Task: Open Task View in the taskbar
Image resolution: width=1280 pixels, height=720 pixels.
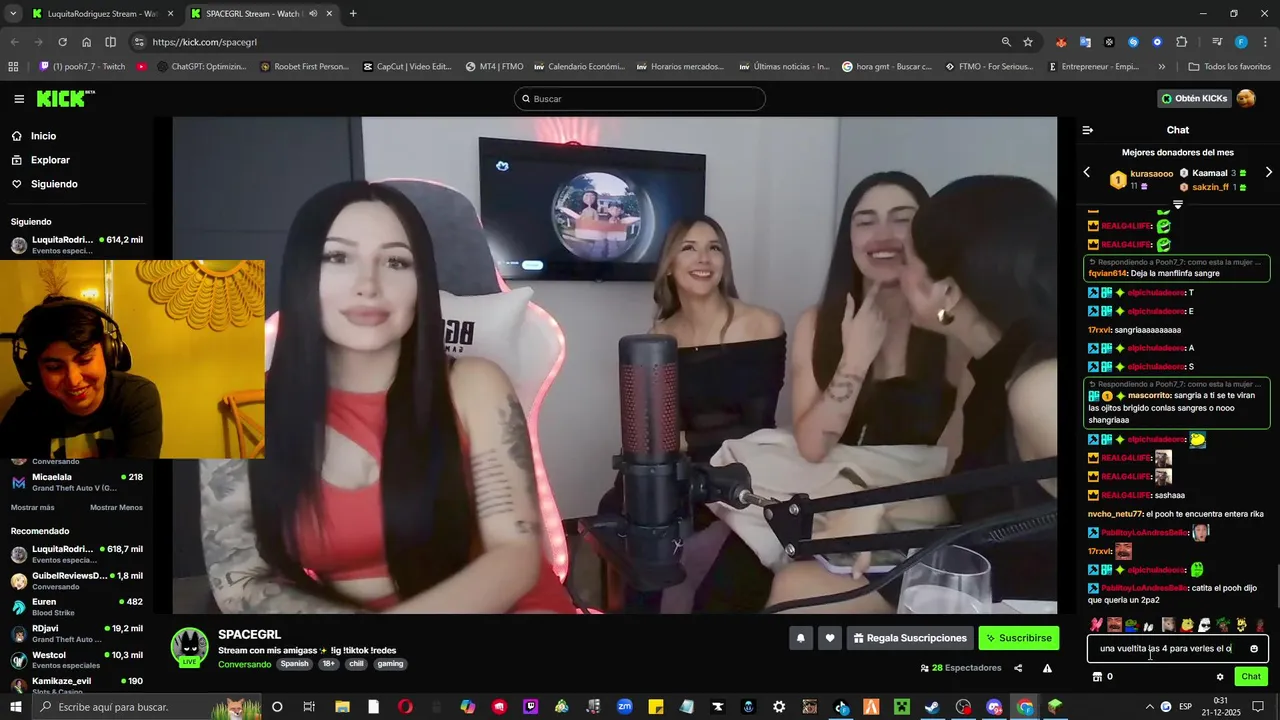Action: (309, 707)
